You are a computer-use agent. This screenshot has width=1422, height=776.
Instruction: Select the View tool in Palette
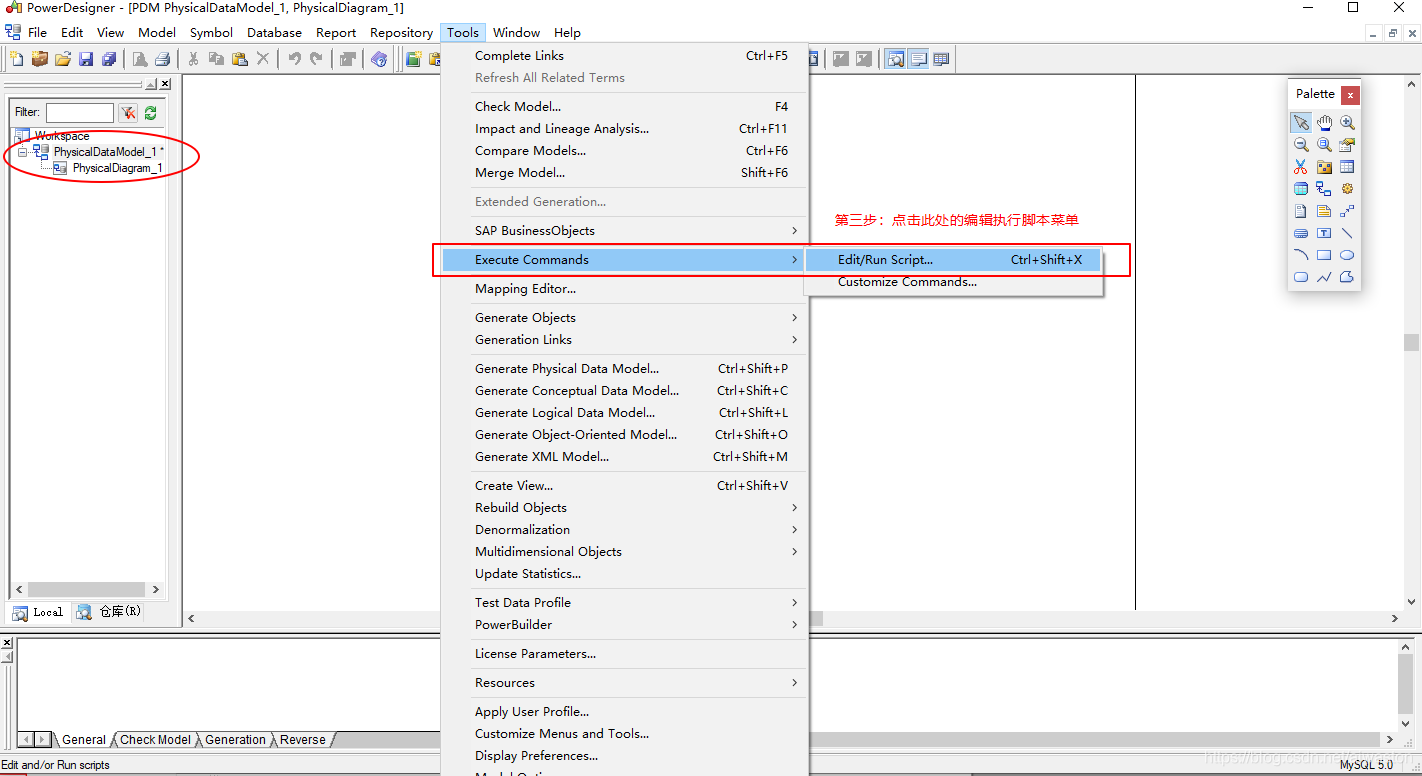[x=1301, y=189]
